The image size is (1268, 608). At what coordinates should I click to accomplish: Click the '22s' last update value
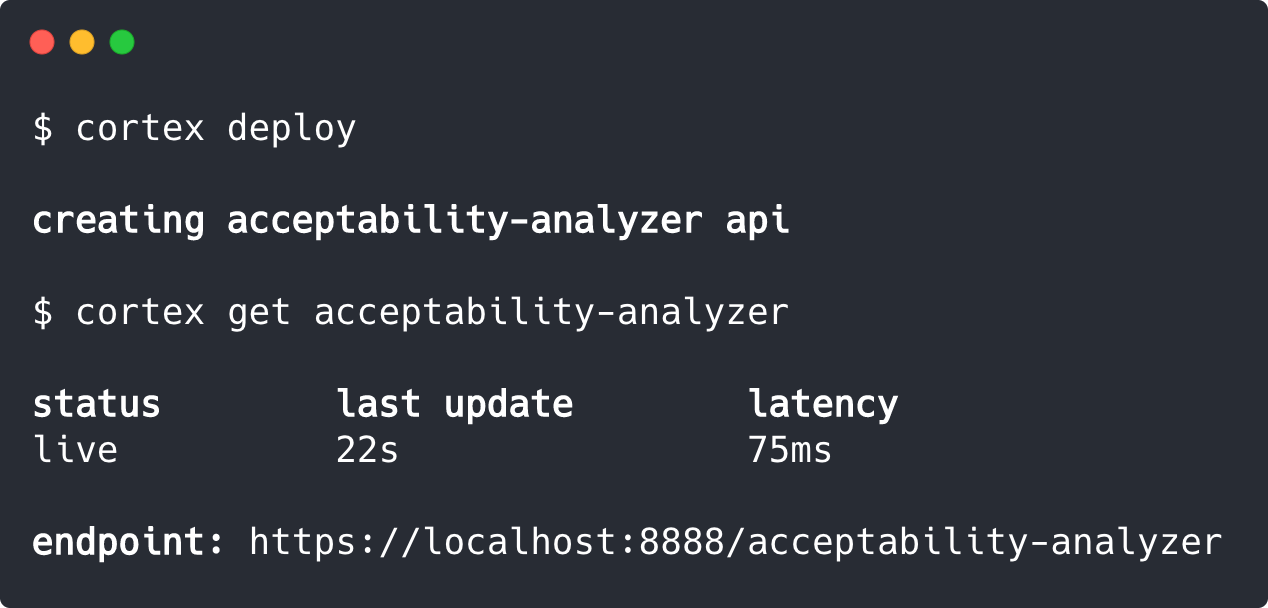point(367,450)
